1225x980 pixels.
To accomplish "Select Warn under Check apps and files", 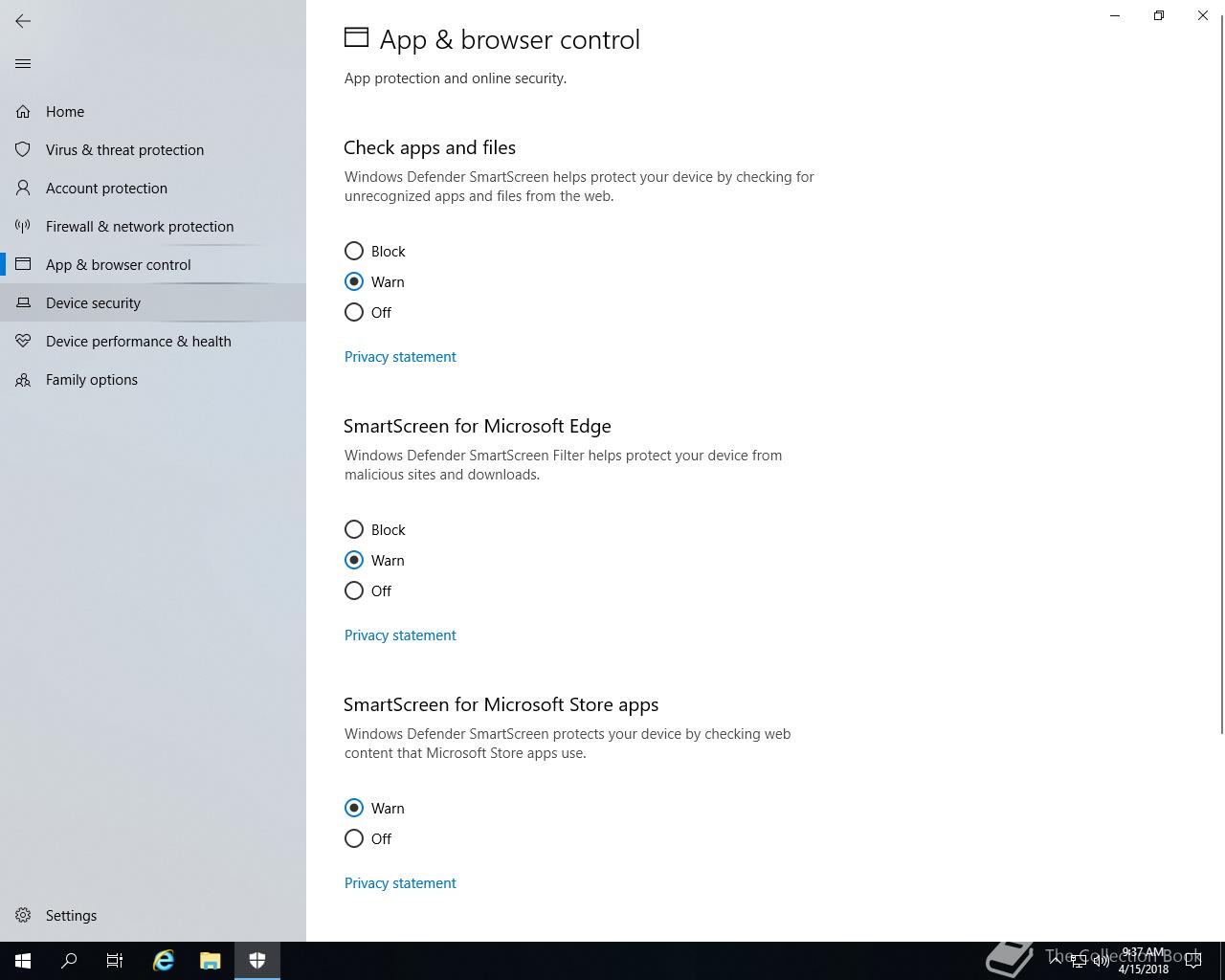I will [354, 281].
